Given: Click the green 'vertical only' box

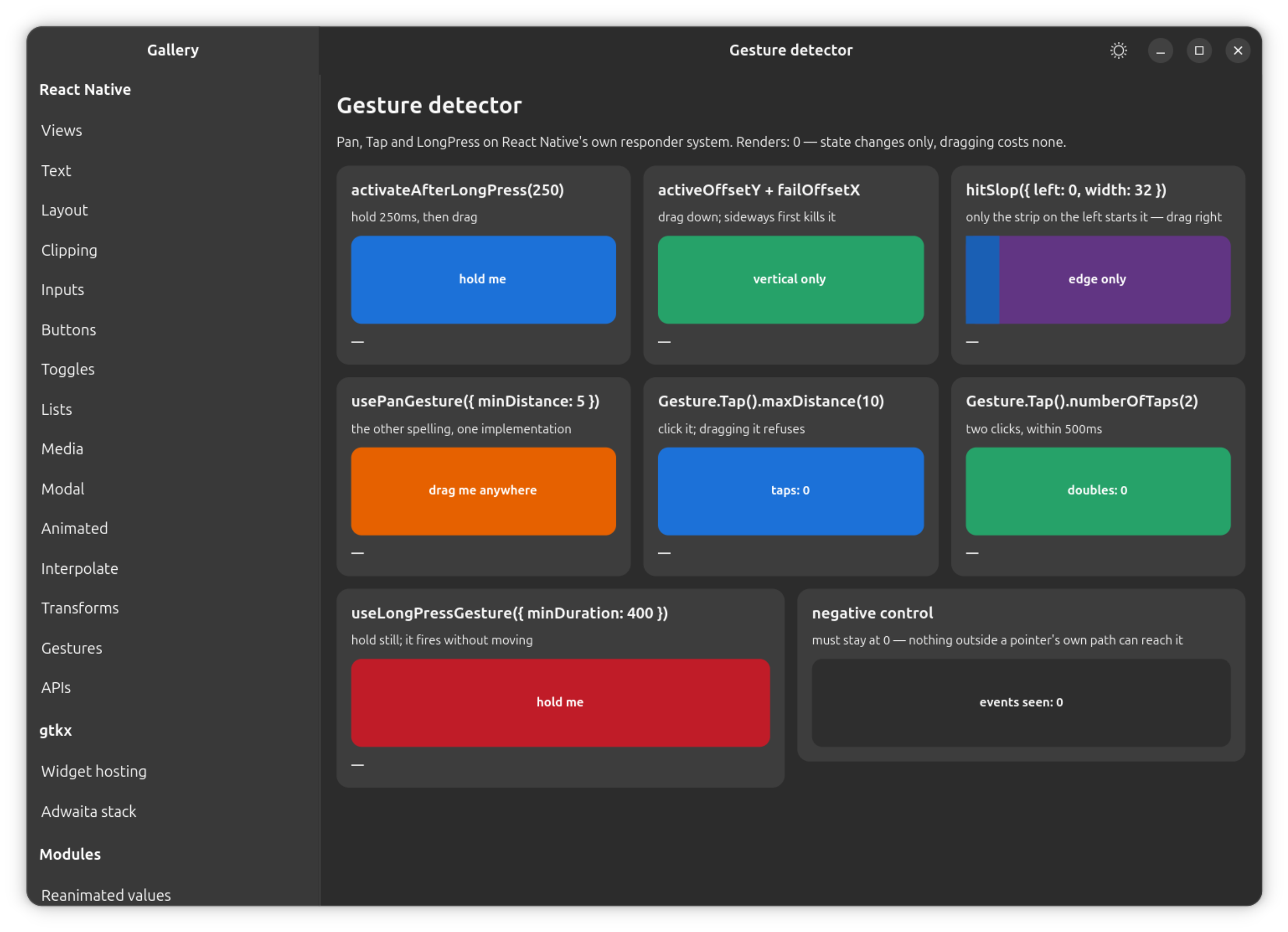Looking at the screenshot, I should pos(791,280).
